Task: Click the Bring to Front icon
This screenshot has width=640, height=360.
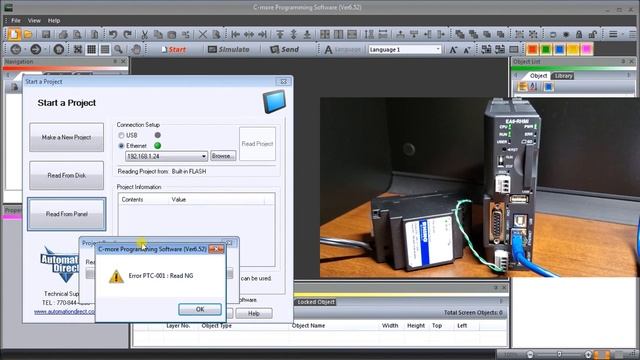Action: pyautogui.click(x=460, y=35)
